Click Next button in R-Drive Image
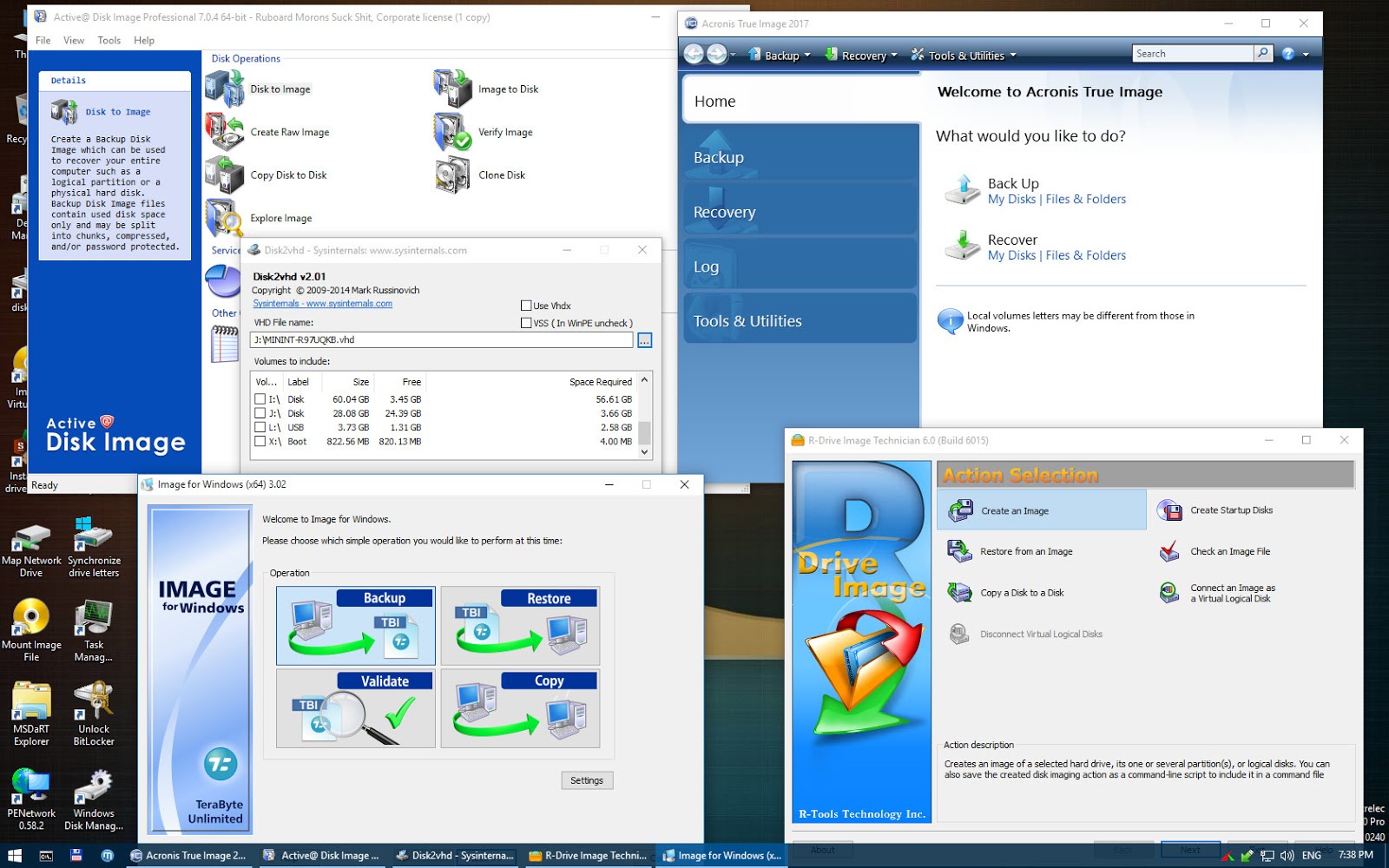This screenshot has height=868, width=1389. 1190,850
